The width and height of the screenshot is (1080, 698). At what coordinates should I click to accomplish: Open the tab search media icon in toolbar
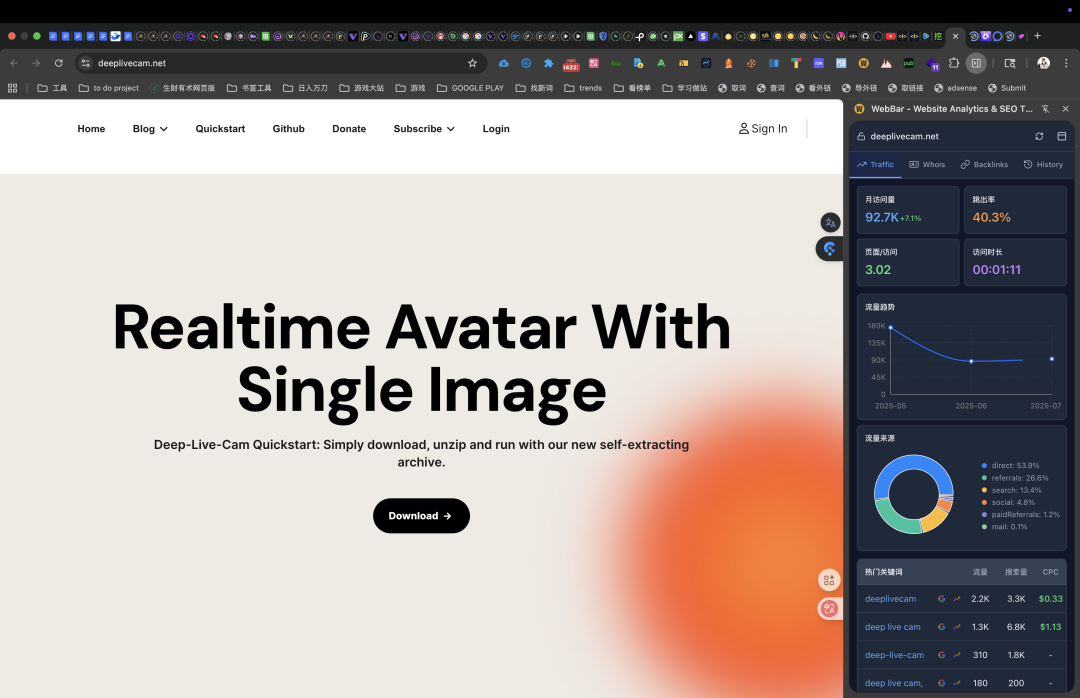click(1010, 63)
